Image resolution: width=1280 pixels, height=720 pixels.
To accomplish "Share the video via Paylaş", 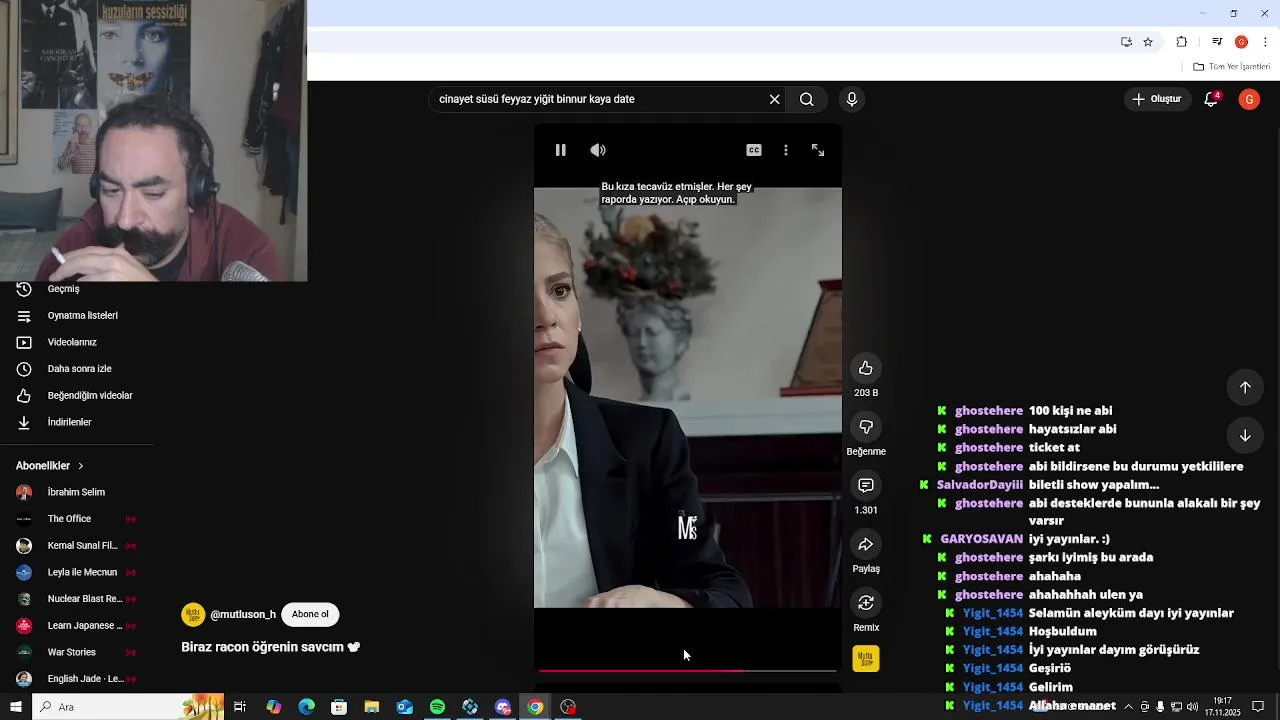I will [x=866, y=544].
